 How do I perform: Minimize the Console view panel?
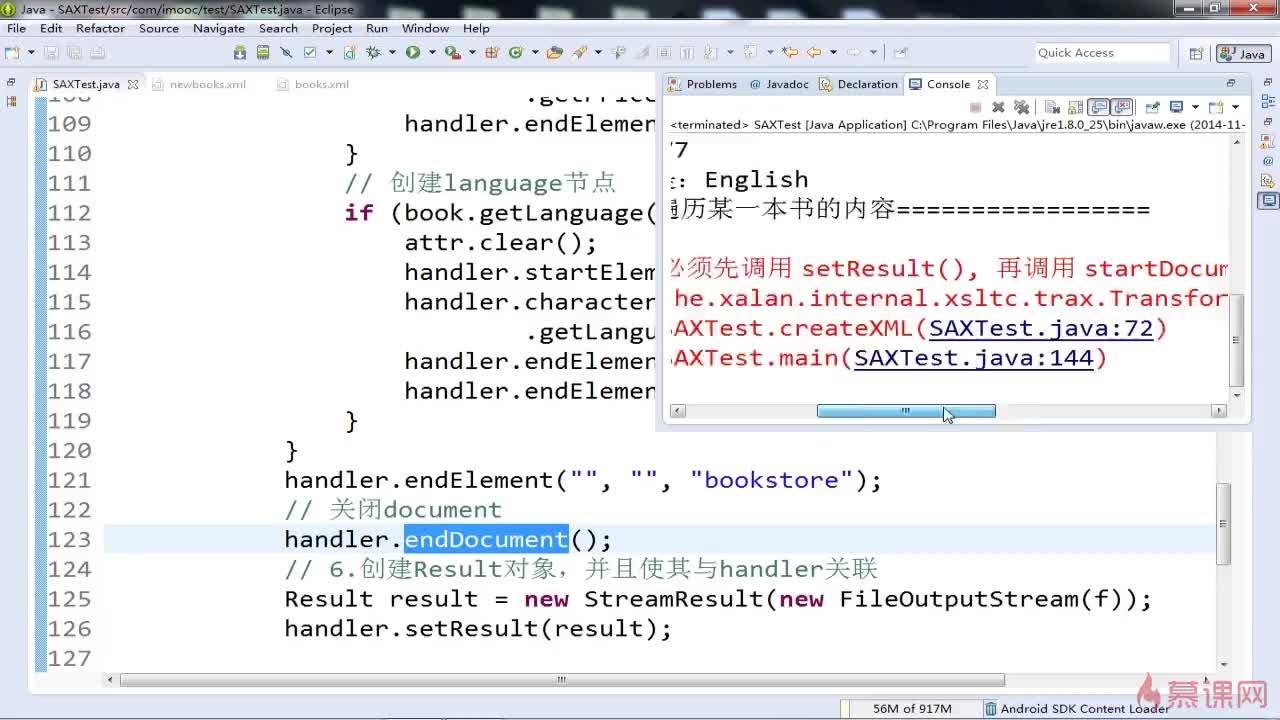tap(1231, 84)
